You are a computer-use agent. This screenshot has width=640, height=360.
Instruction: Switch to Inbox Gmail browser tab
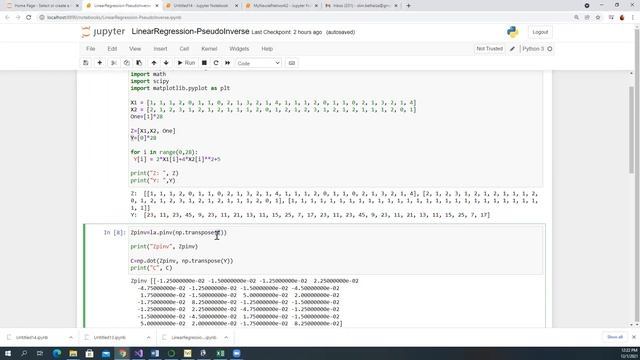click(361, 6)
